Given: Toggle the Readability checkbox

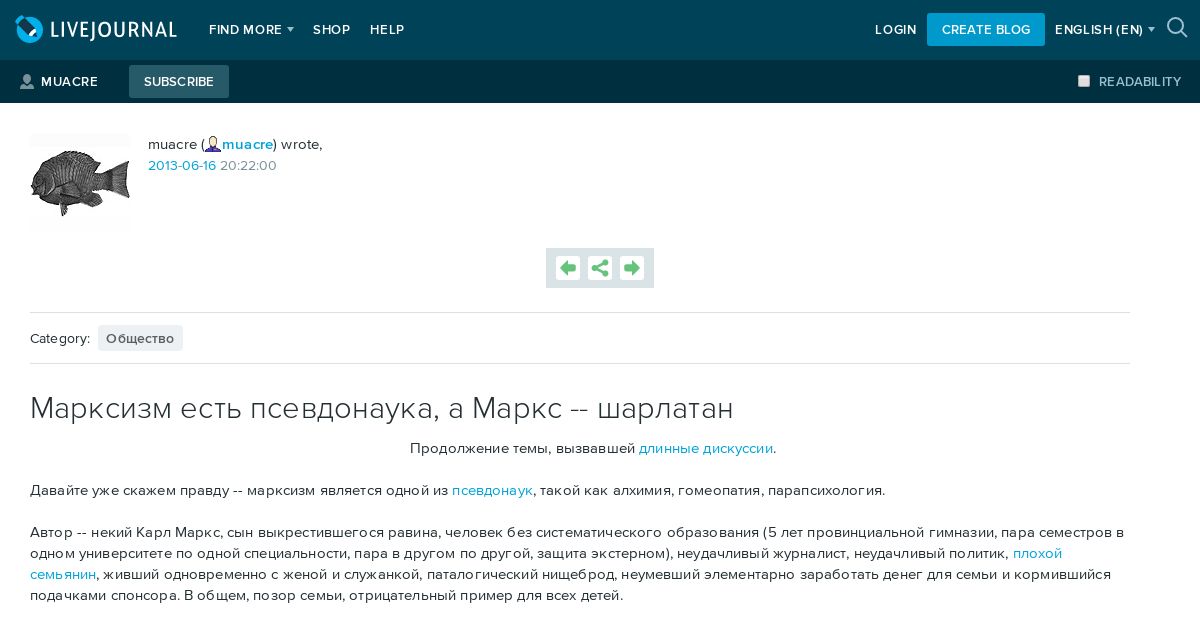Looking at the screenshot, I should pos(1084,81).
